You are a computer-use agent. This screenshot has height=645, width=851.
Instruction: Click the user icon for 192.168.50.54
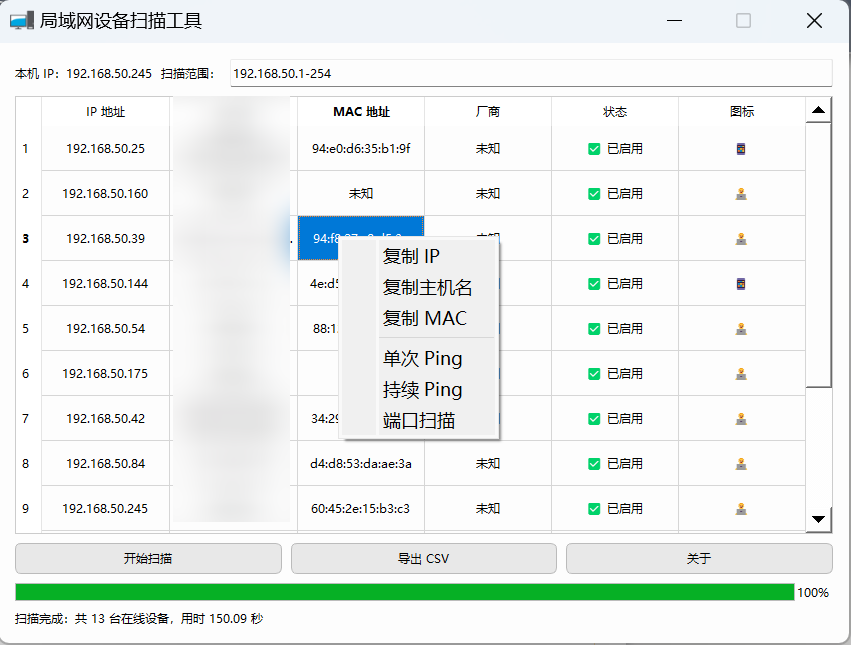pyautogui.click(x=741, y=329)
